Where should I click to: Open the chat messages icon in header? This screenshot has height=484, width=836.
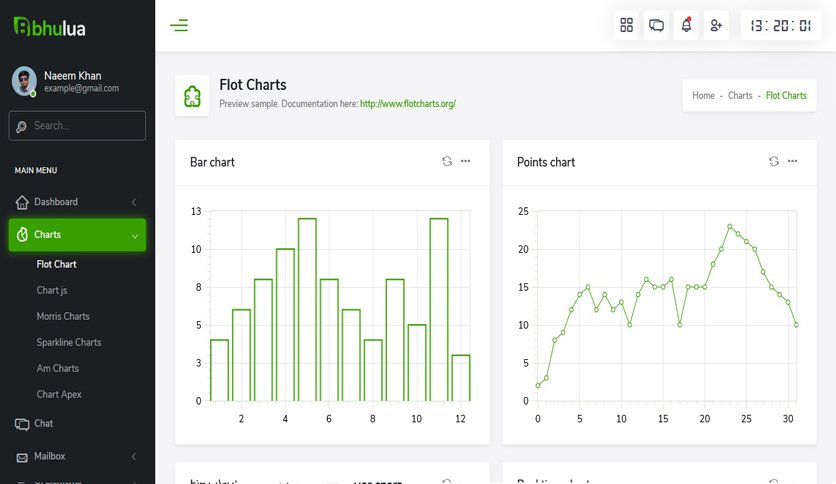656,25
